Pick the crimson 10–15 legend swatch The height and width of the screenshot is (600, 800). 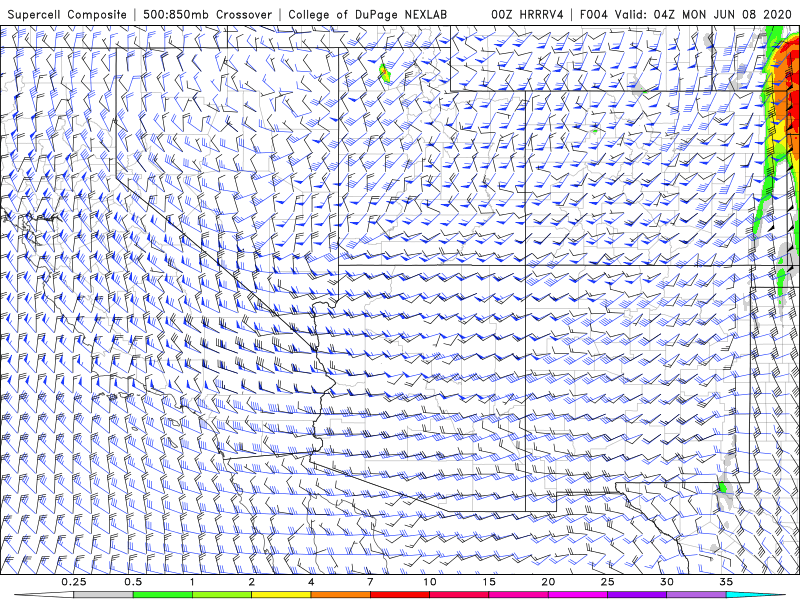(x=459, y=595)
